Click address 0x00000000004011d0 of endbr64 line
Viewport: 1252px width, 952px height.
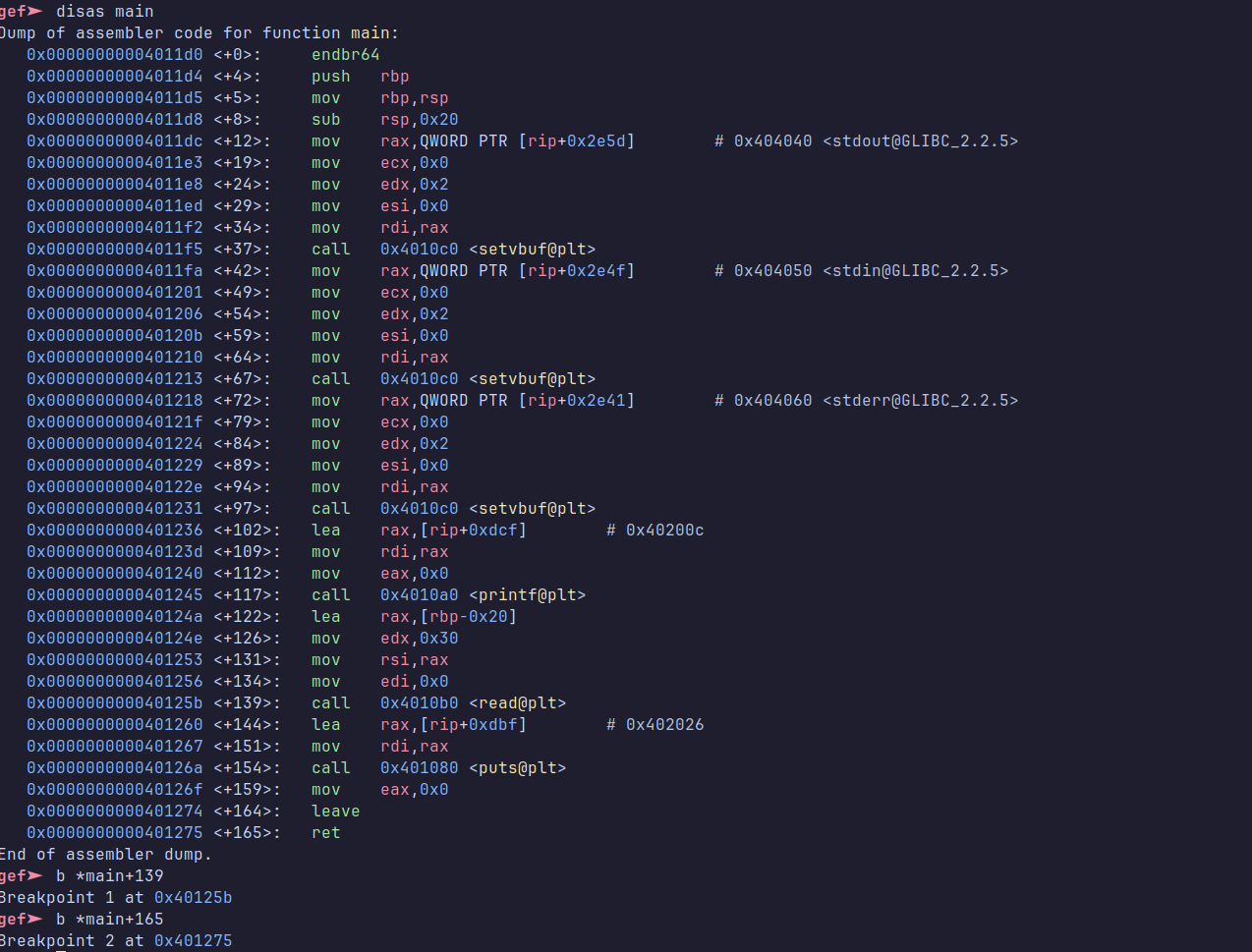coord(115,54)
